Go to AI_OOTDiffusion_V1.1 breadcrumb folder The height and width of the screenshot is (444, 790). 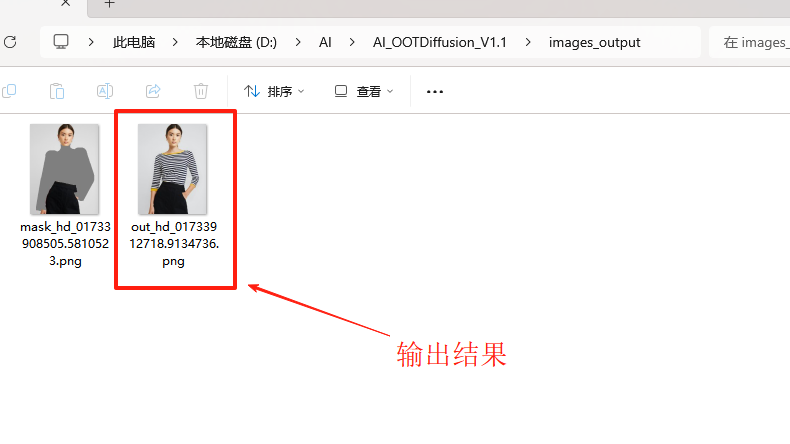(439, 43)
